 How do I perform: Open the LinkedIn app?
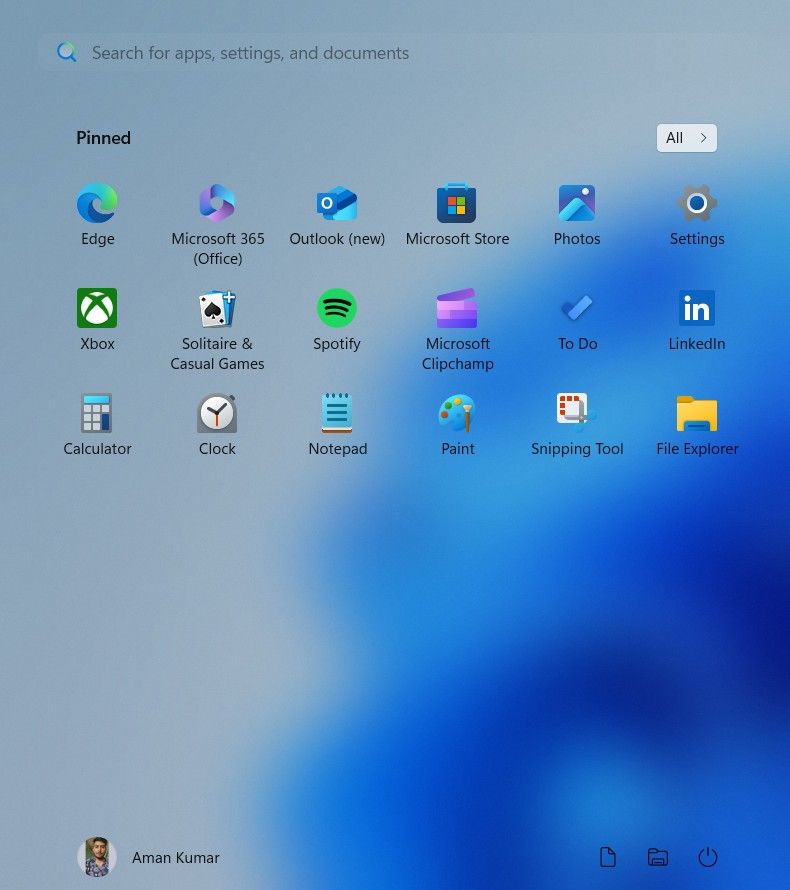(697, 308)
